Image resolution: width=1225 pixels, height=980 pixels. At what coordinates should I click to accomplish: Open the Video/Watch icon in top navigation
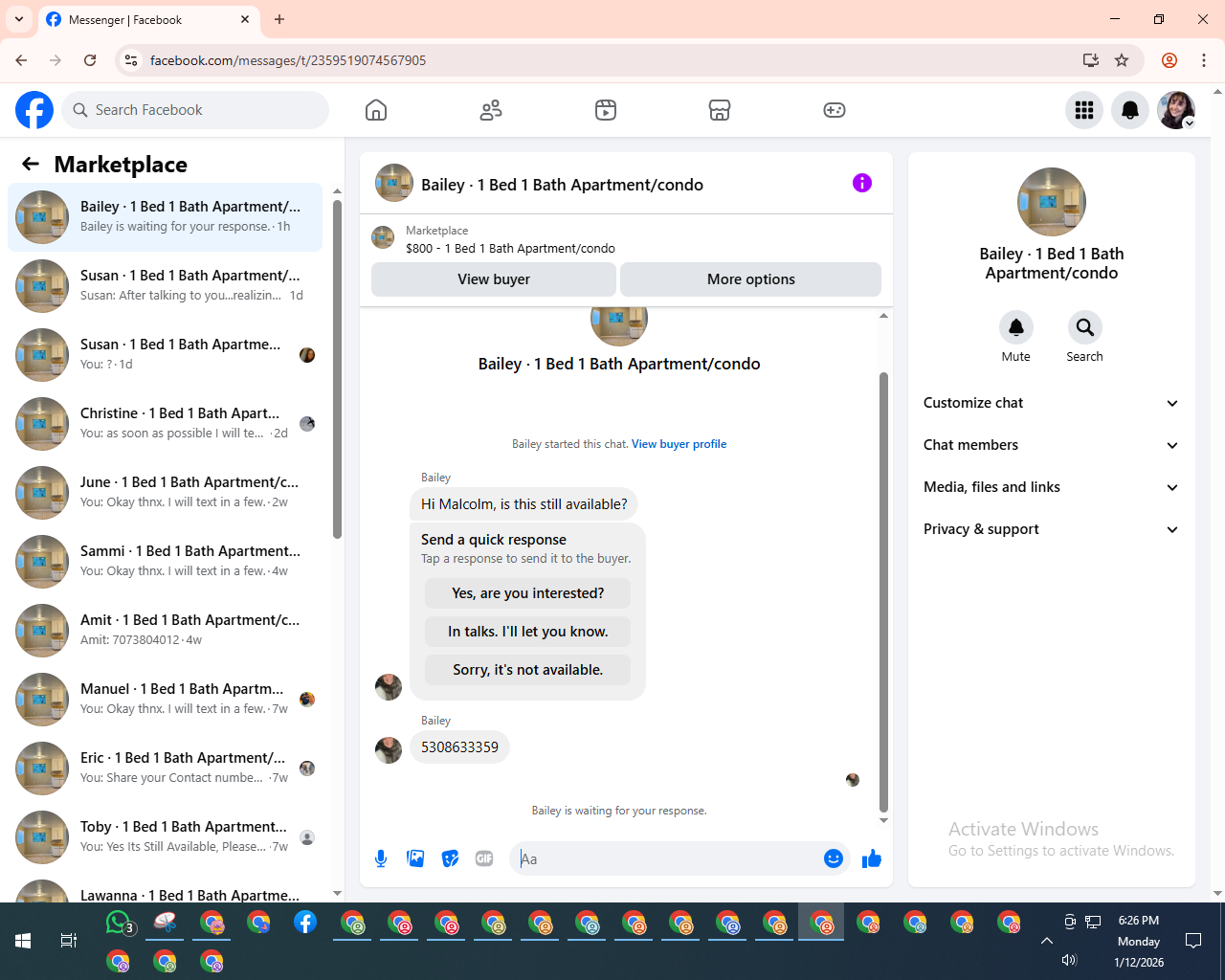click(x=606, y=110)
